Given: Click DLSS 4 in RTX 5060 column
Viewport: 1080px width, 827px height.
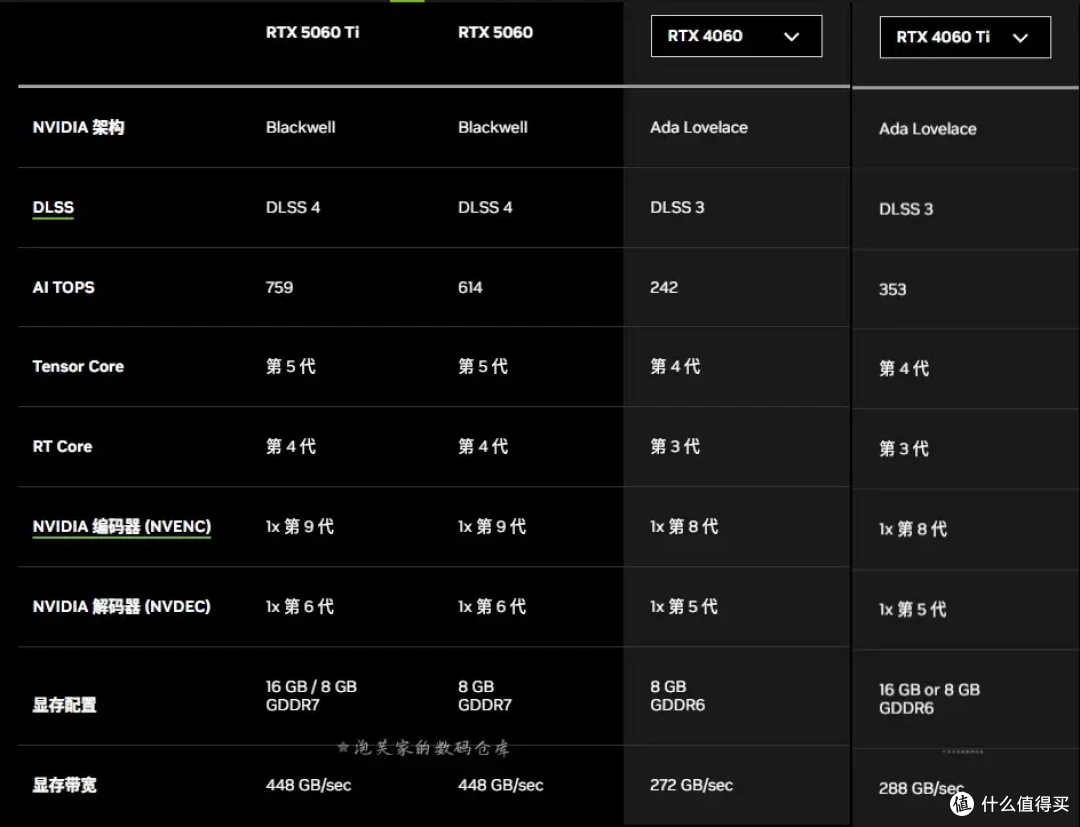Looking at the screenshot, I should coord(486,207).
